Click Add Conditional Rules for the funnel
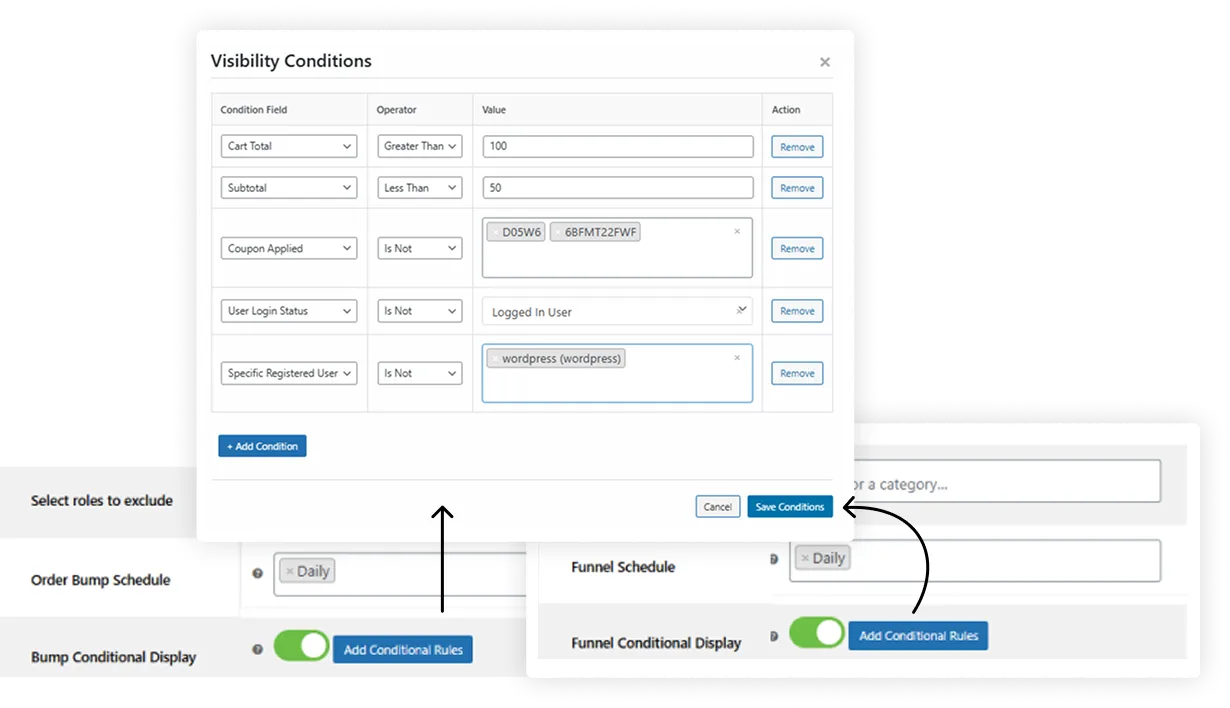This screenshot has height=708, width=1230. pos(918,635)
